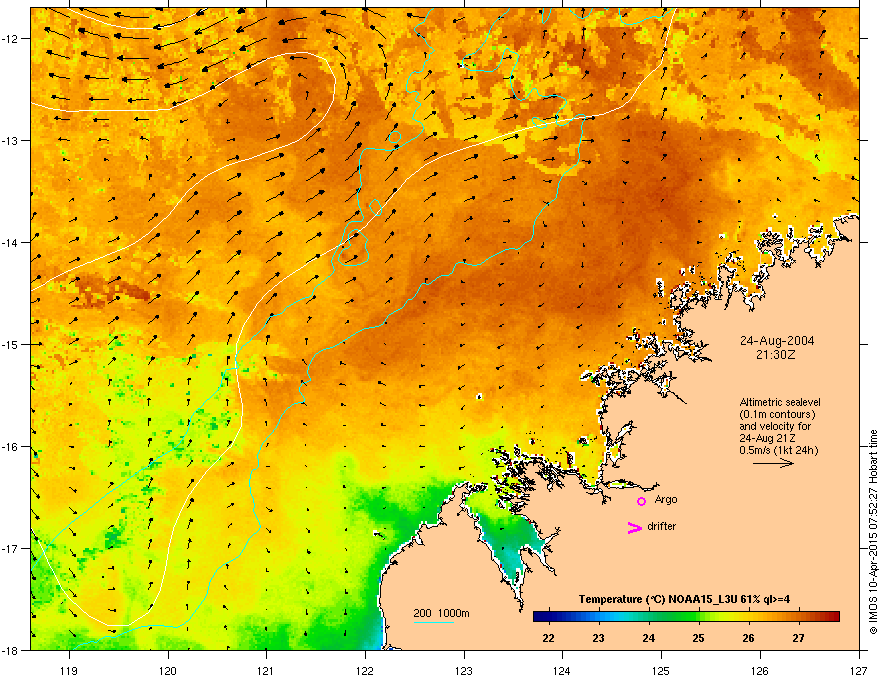Click the longitude axis label 120
The height and width of the screenshot is (680, 880).
point(168,670)
